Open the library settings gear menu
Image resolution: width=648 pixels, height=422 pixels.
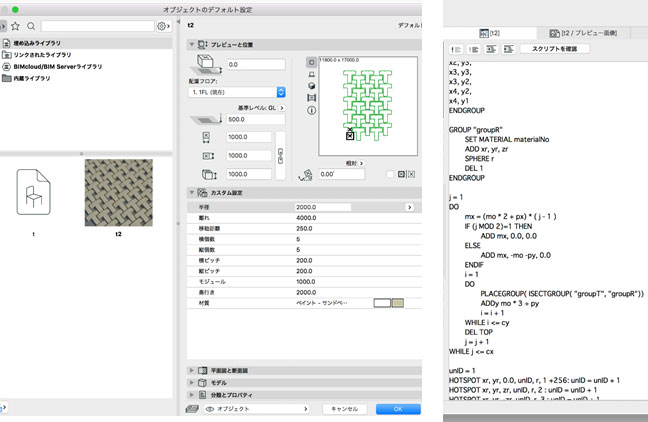[x=163, y=26]
